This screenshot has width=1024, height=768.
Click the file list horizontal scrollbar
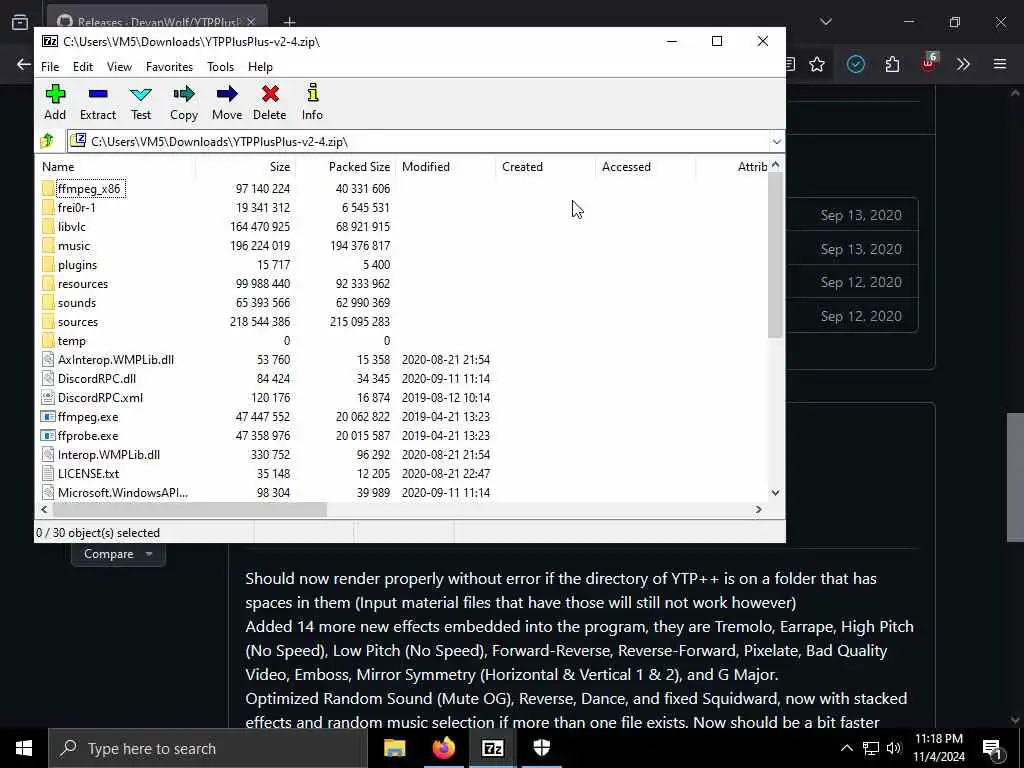[x=188, y=509]
